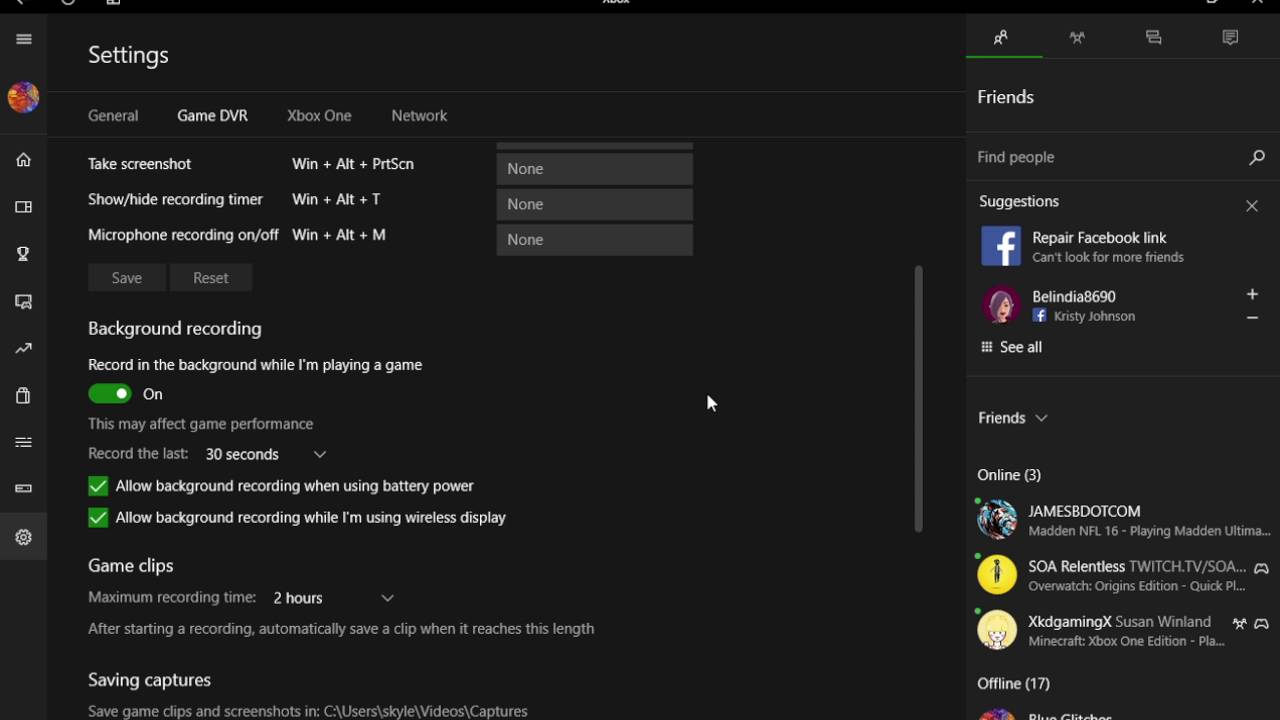Remove Belindia8690 suggestion with minus icon
The height and width of the screenshot is (720, 1280).
pyautogui.click(x=1252, y=318)
